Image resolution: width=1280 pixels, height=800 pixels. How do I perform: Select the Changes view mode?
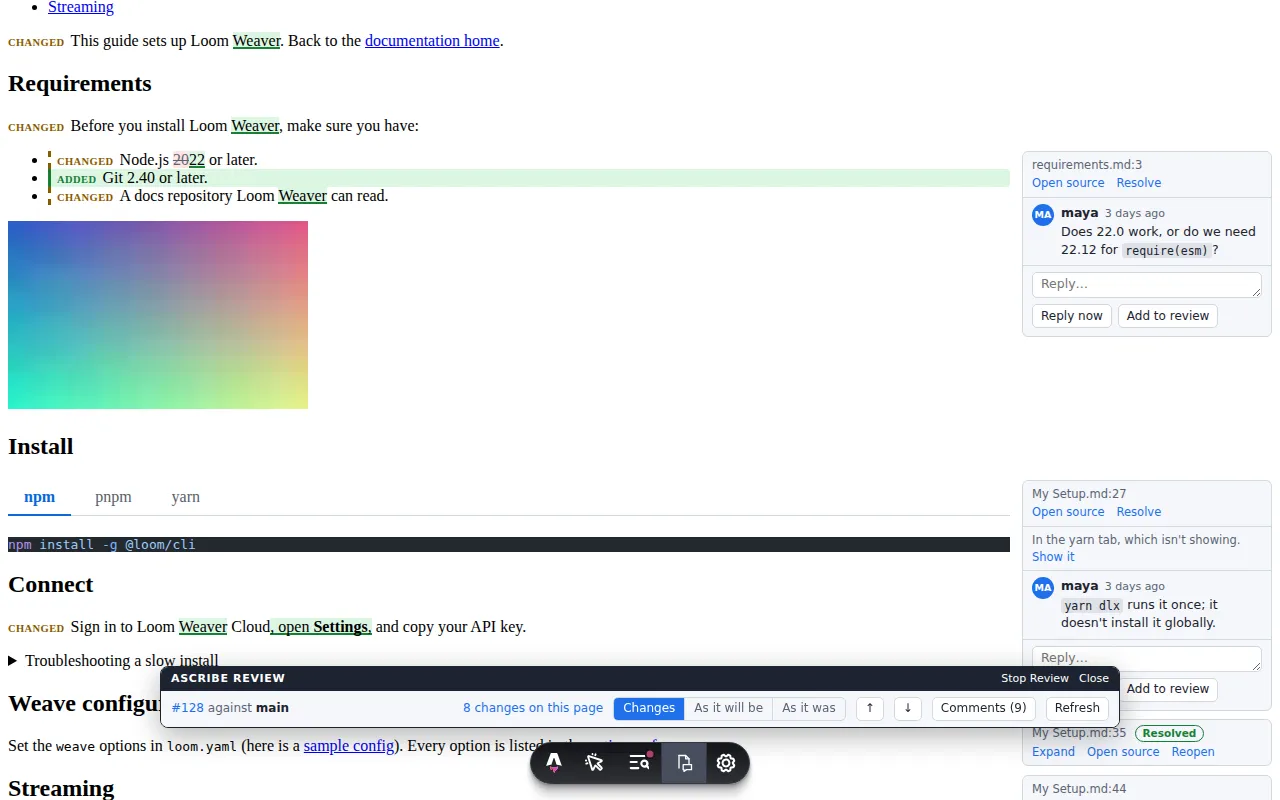coord(649,708)
